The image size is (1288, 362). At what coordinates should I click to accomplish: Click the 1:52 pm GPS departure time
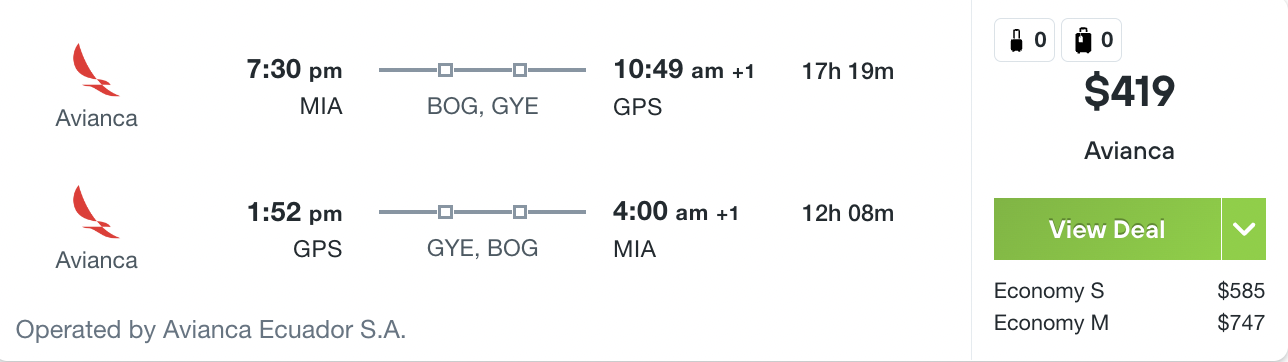294,212
